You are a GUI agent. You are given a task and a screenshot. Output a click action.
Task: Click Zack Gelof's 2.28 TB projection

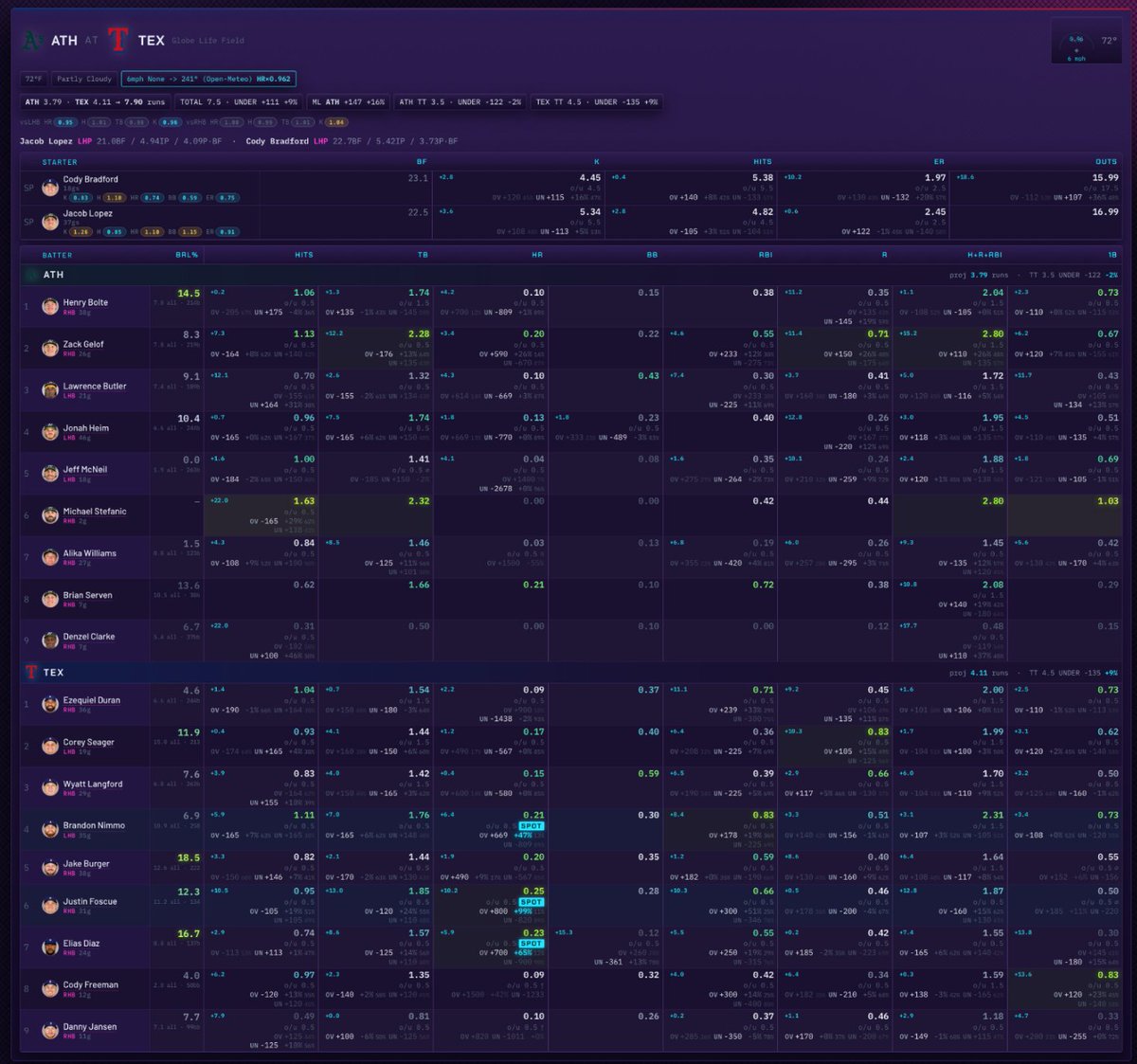pos(419,334)
